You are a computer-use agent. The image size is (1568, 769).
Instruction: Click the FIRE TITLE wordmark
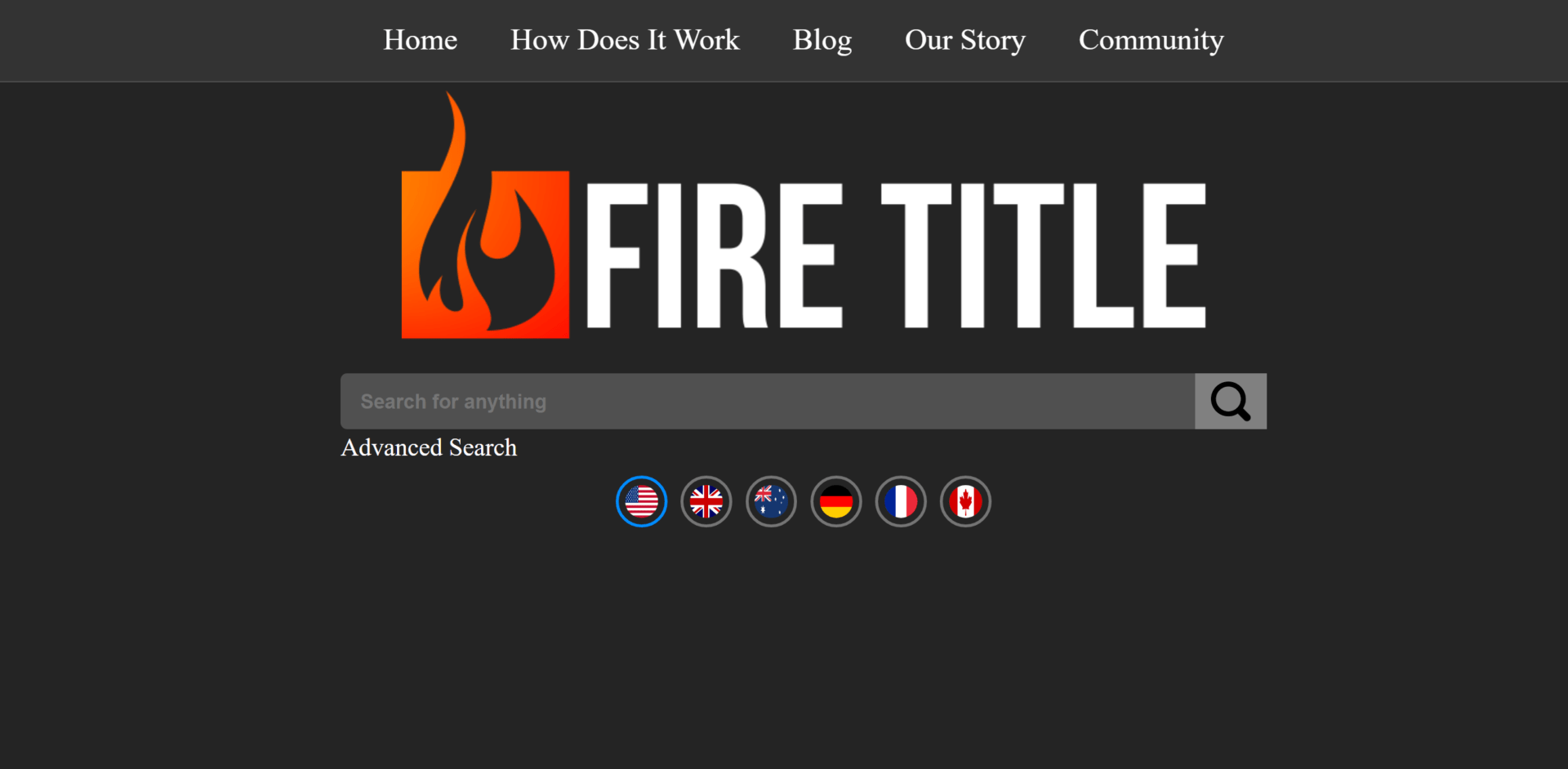point(896,256)
